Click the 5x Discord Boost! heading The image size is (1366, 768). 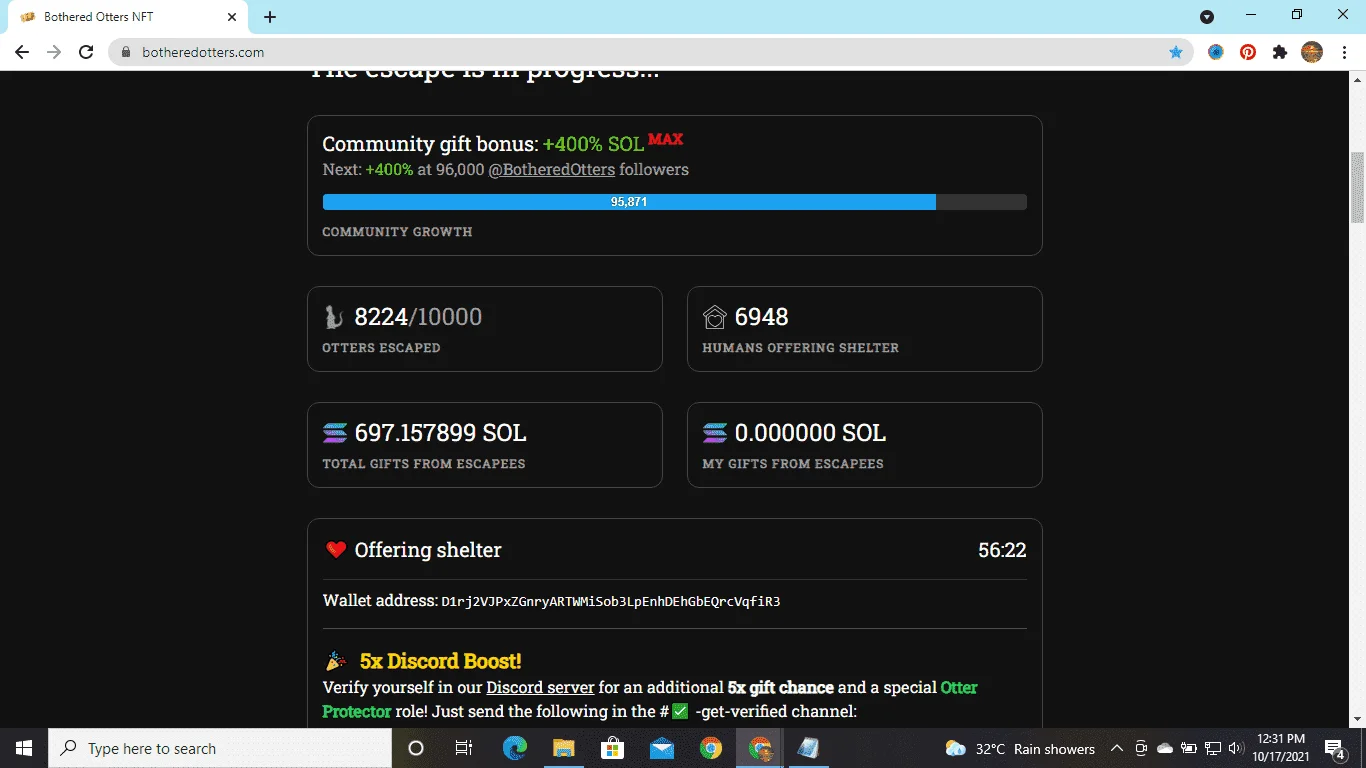[x=440, y=661]
